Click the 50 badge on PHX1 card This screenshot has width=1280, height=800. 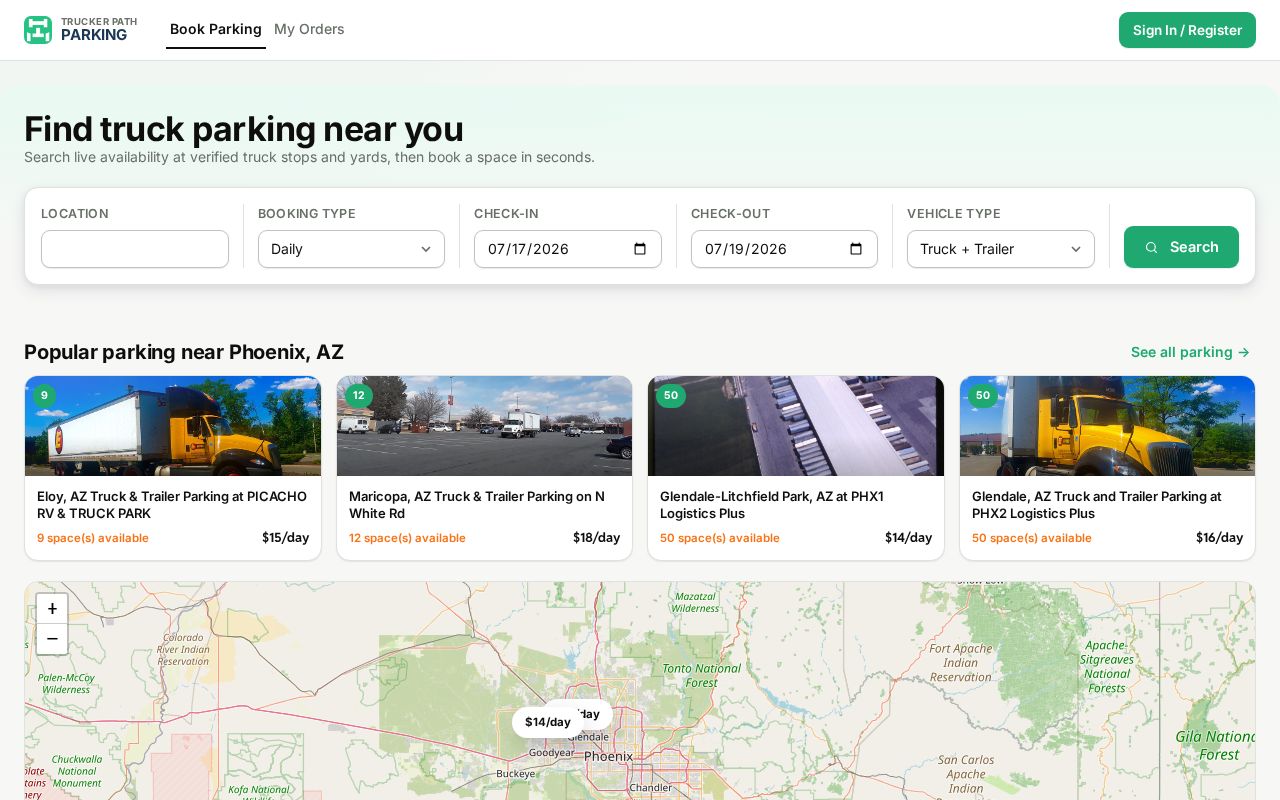click(670, 395)
